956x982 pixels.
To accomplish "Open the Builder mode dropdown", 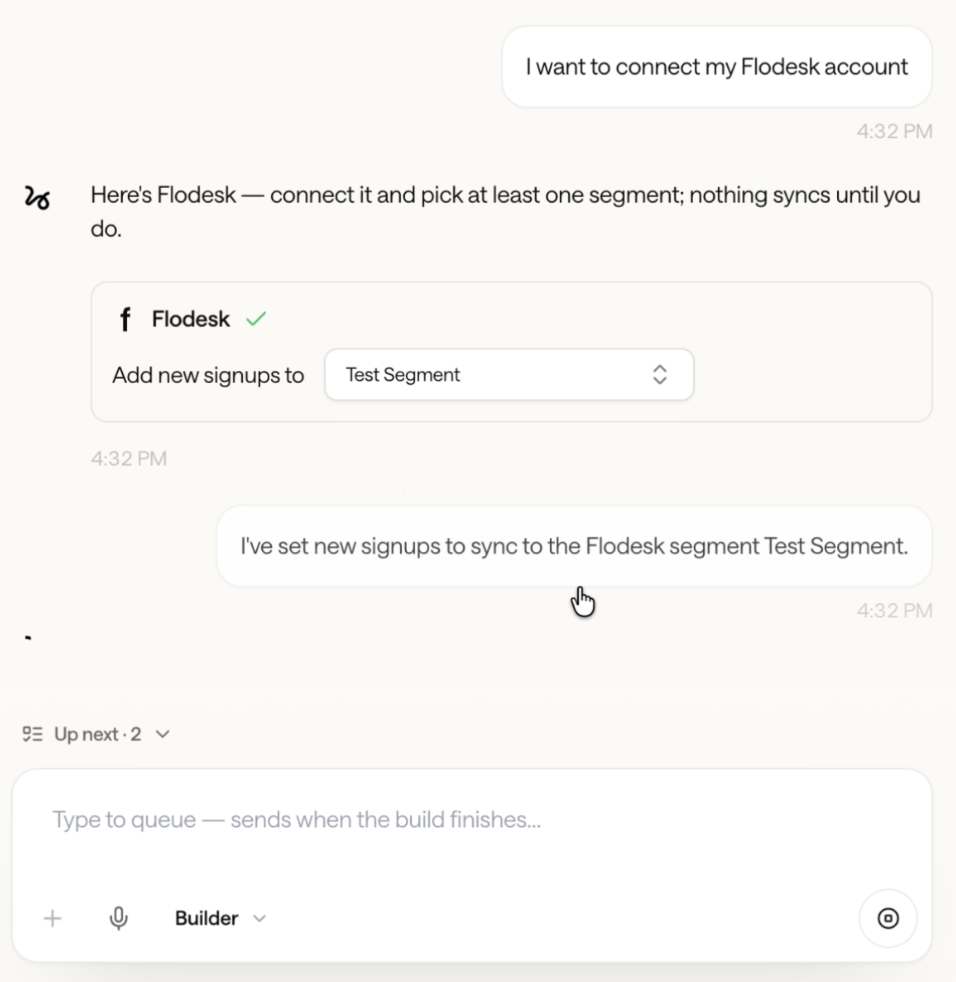I will [x=221, y=918].
